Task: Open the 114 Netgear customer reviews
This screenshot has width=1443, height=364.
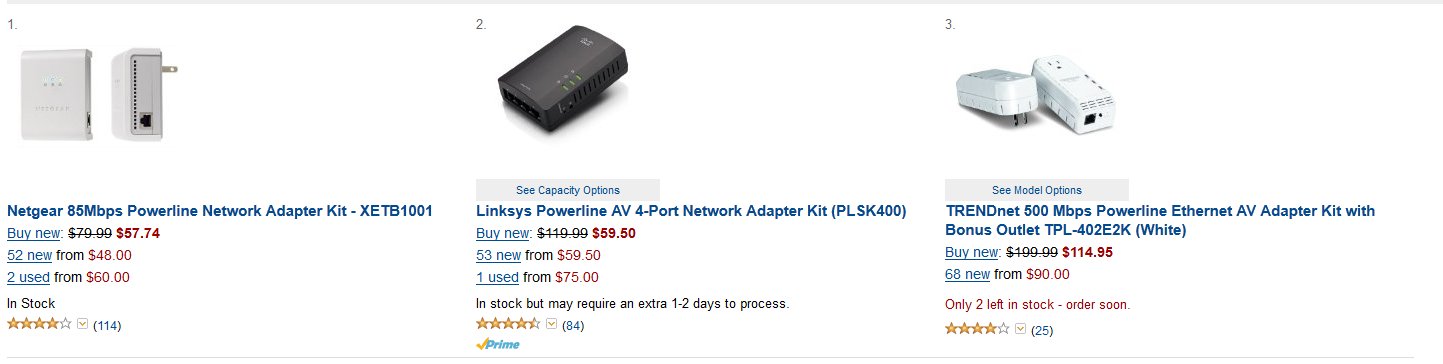Action: pyautogui.click(x=107, y=325)
